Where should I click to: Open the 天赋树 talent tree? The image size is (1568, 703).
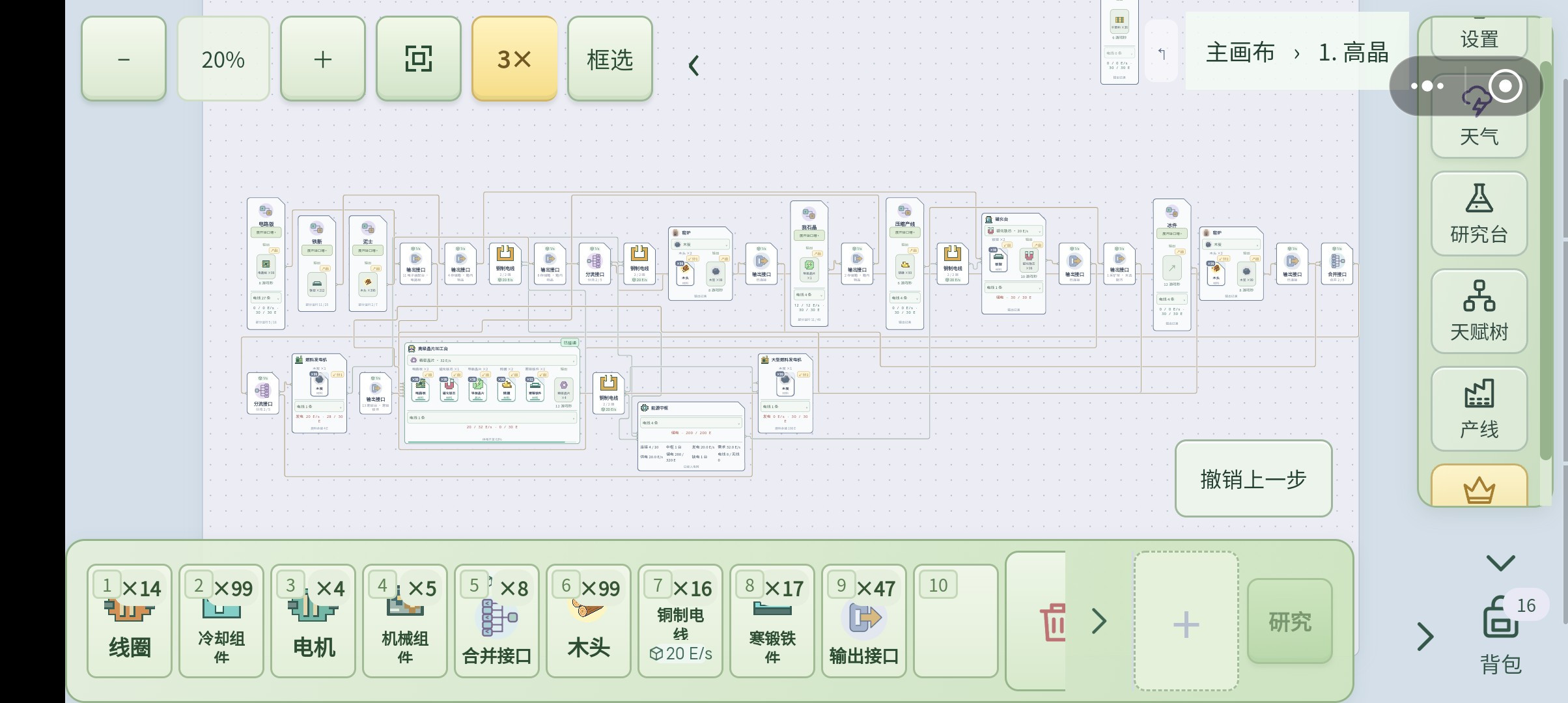pyautogui.click(x=1479, y=311)
